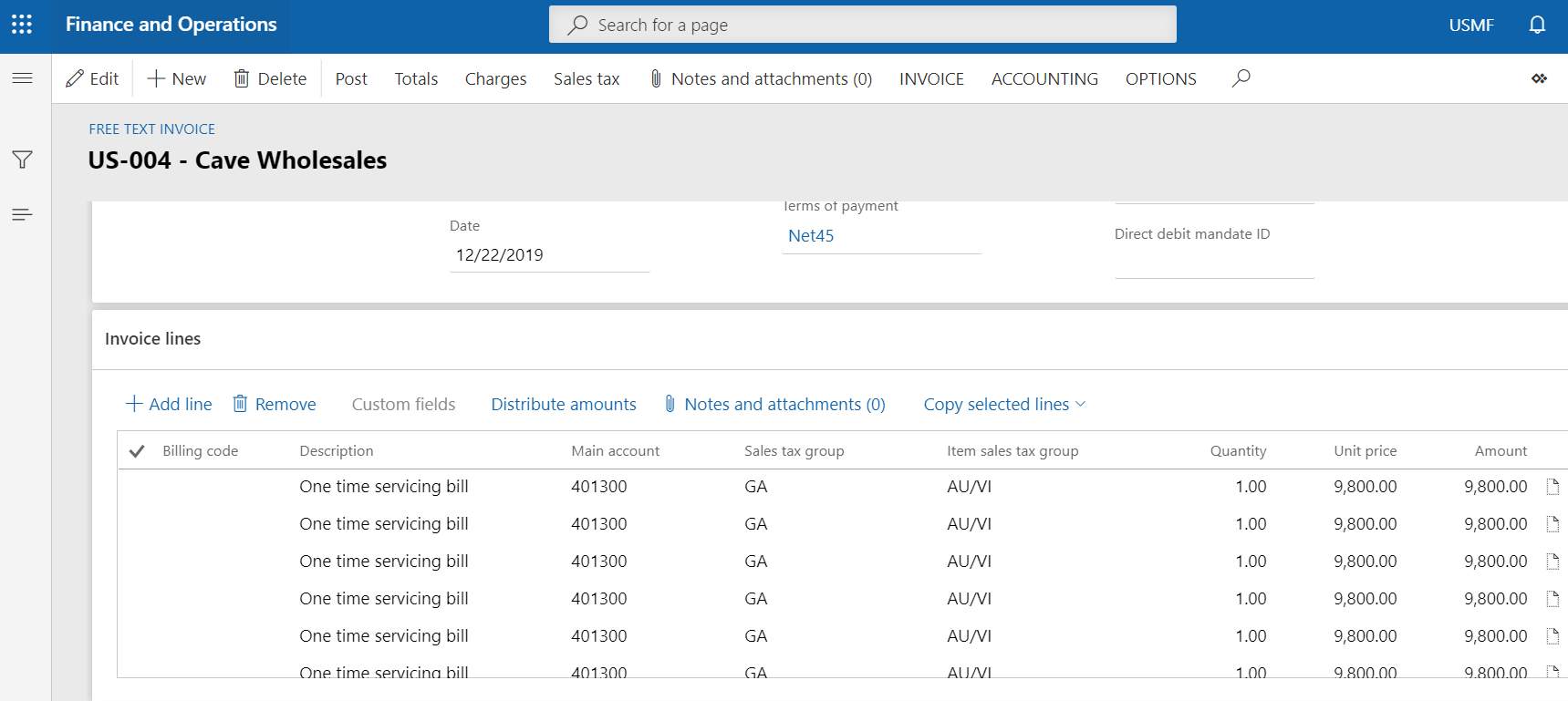Click the Search for a page box
This screenshot has height=701, width=1568.
coord(862,25)
